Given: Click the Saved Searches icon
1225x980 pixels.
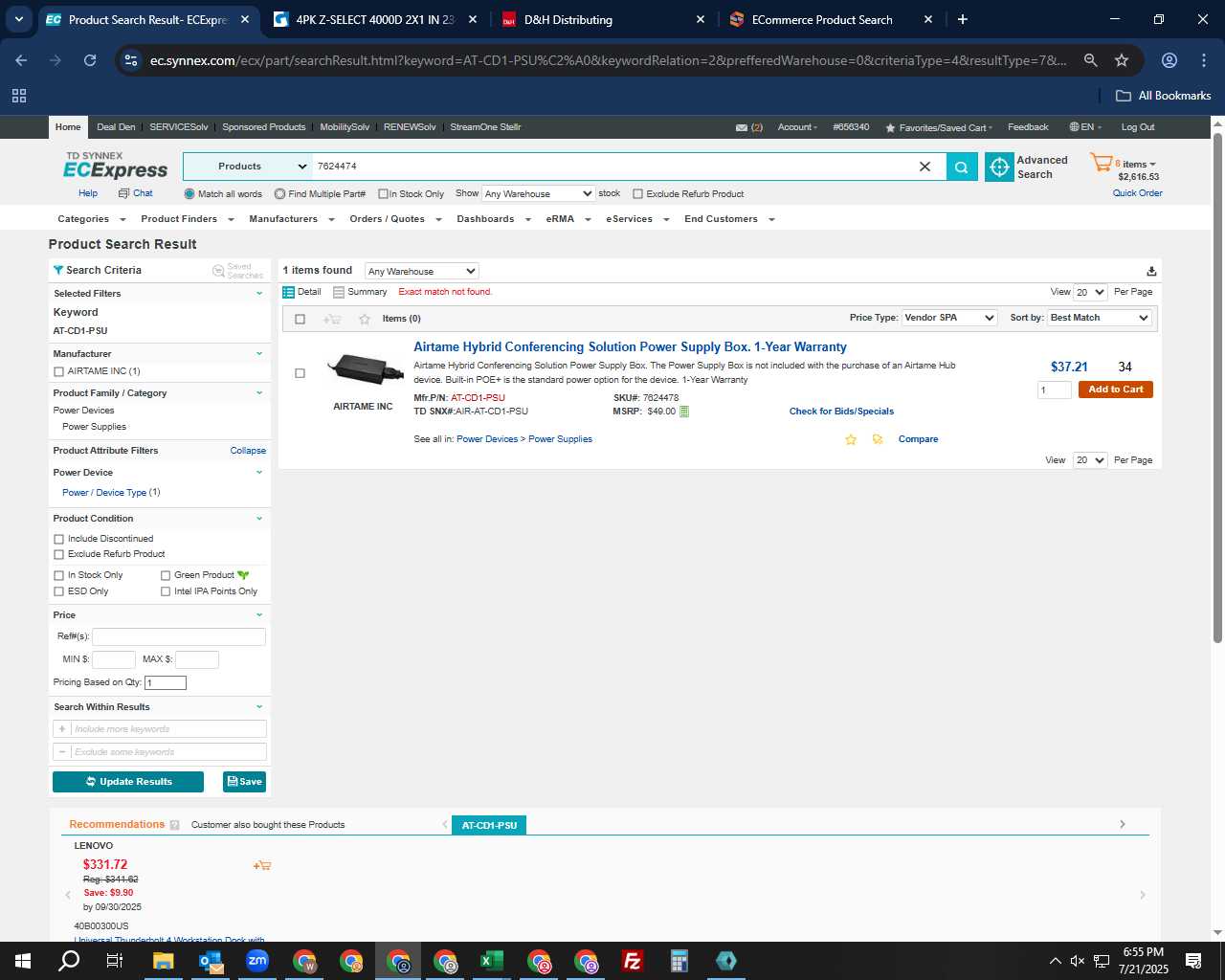Looking at the screenshot, I should point(218,271).
